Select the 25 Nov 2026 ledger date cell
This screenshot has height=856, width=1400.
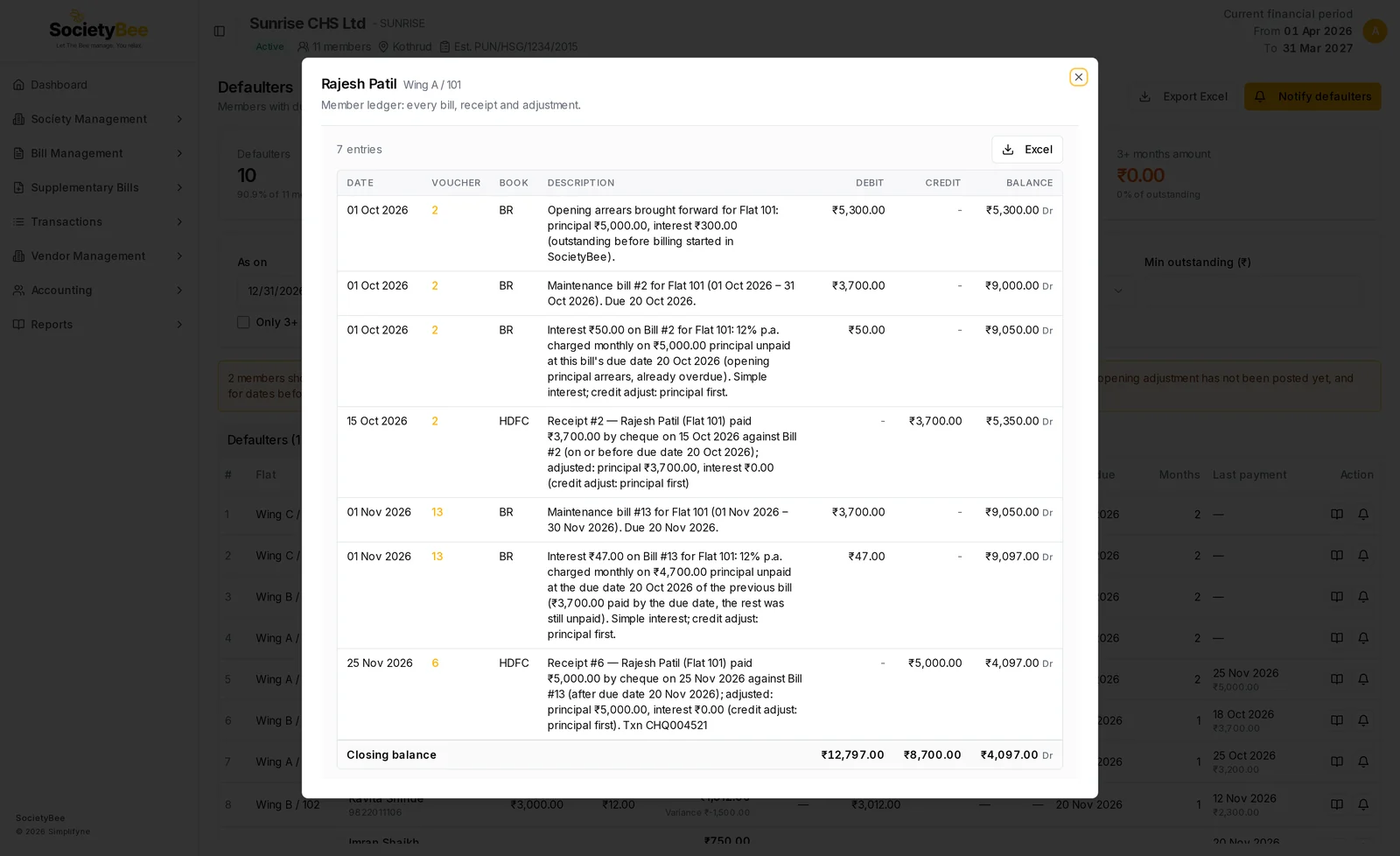[x=380, y=663]
